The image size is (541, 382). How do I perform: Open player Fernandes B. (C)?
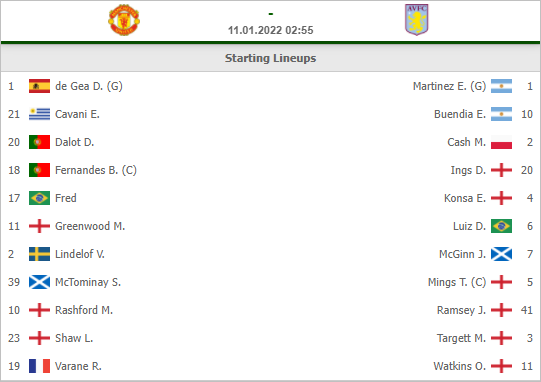pyautogui.click(x=96, y=170)
